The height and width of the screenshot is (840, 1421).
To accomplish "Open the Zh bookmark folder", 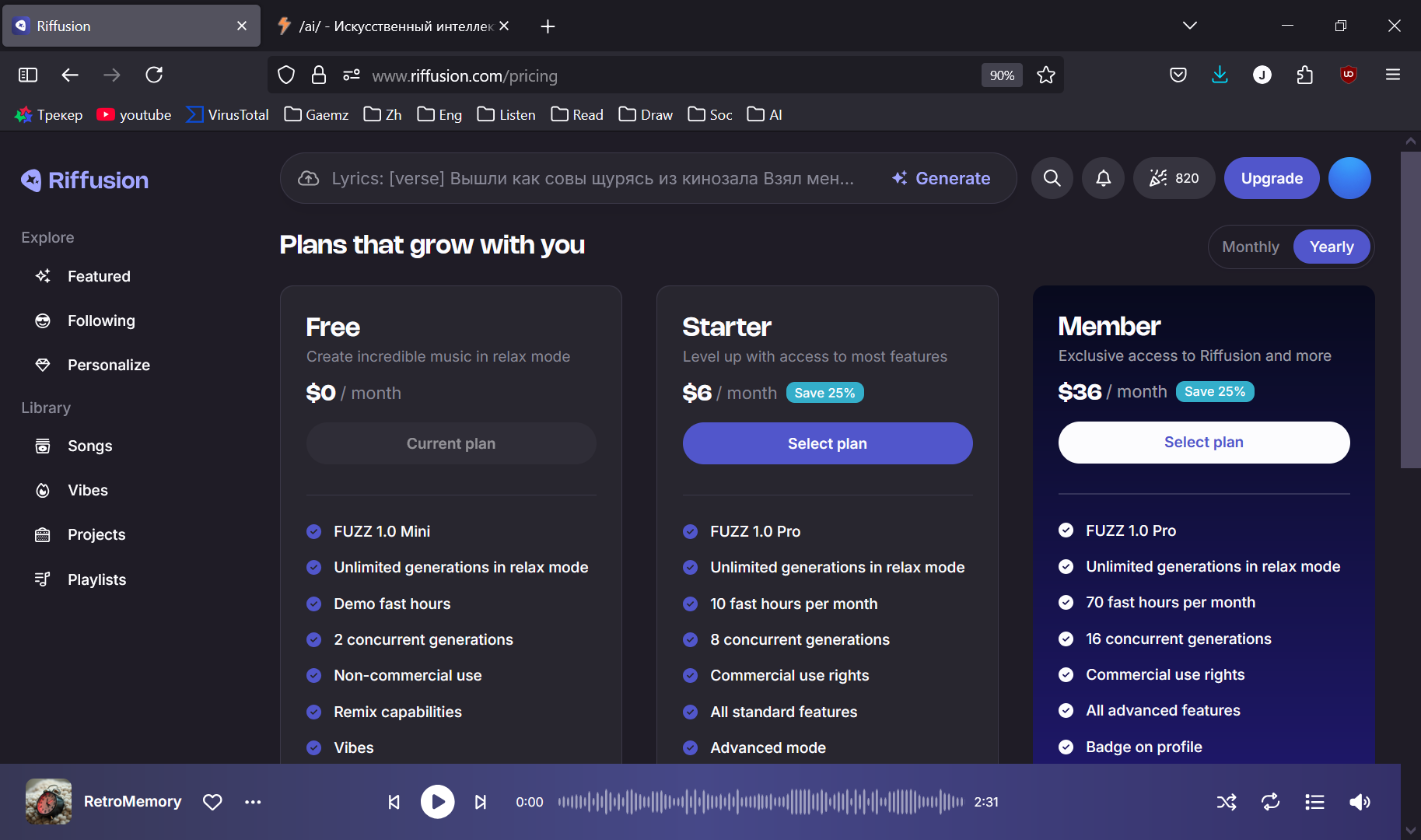I will click(383, 114).
